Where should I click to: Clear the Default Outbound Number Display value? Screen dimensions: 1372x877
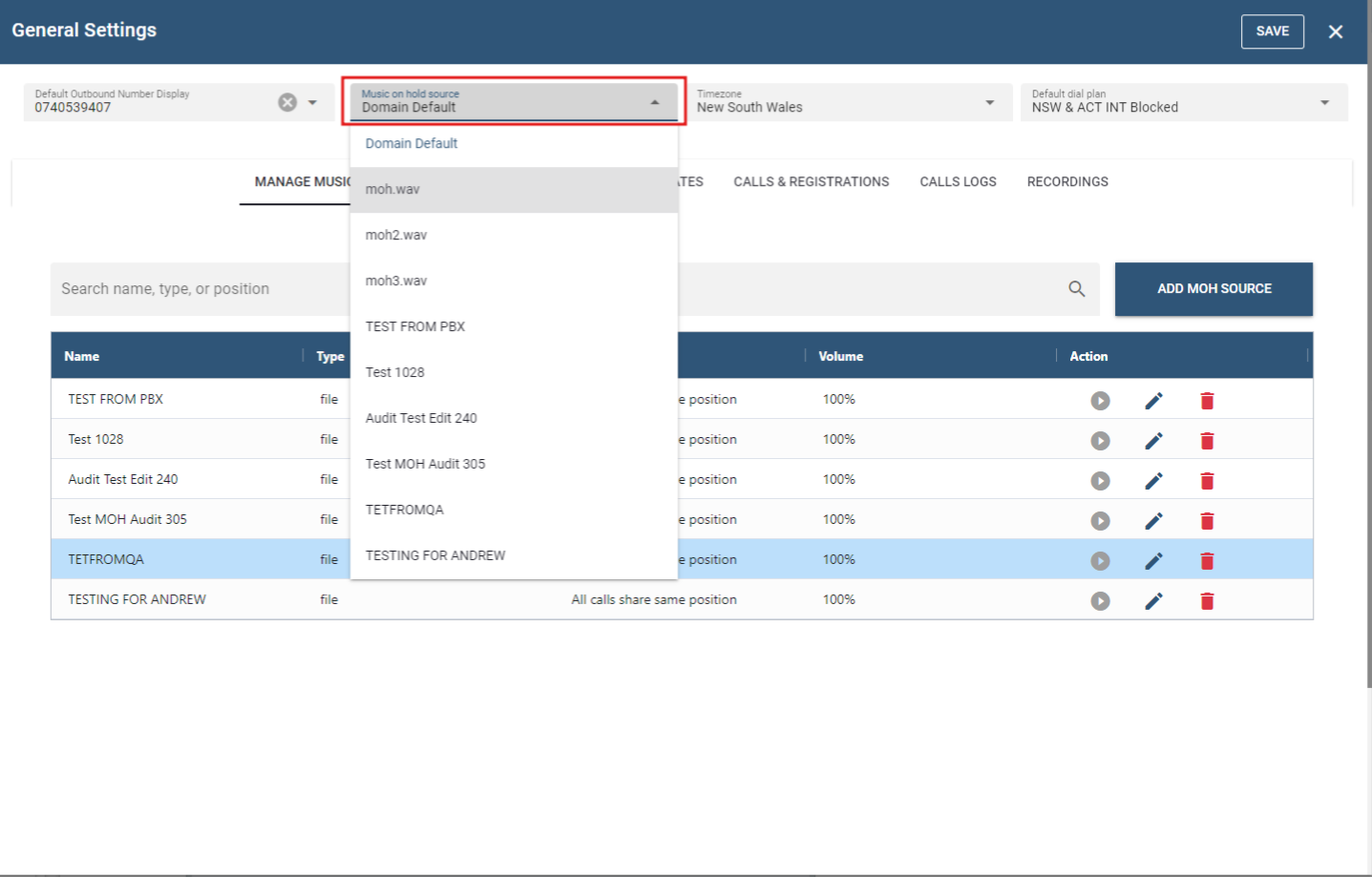(x=287, y=102)
